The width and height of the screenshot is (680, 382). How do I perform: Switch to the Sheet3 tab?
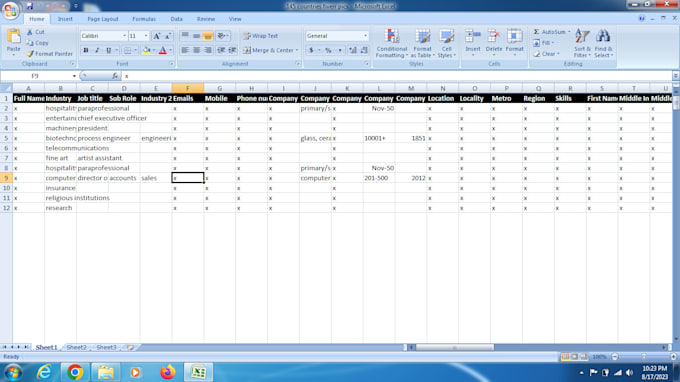click(106, 347)
